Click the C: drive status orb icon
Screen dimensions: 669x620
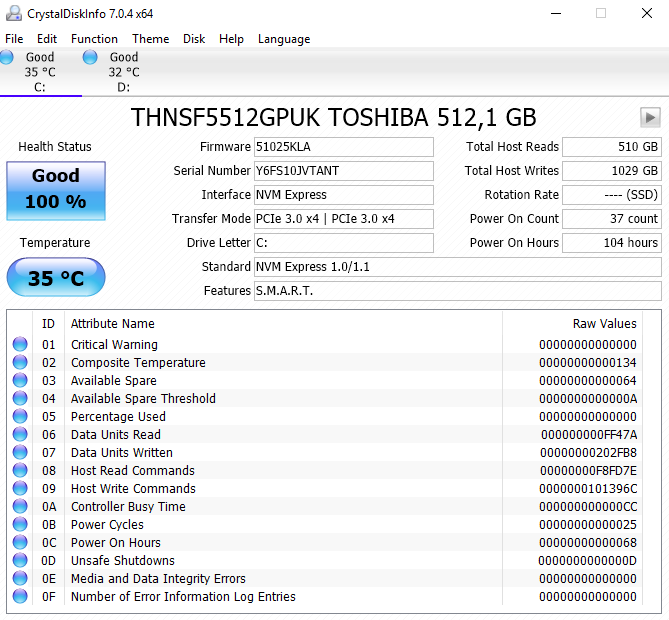point(6,57)
